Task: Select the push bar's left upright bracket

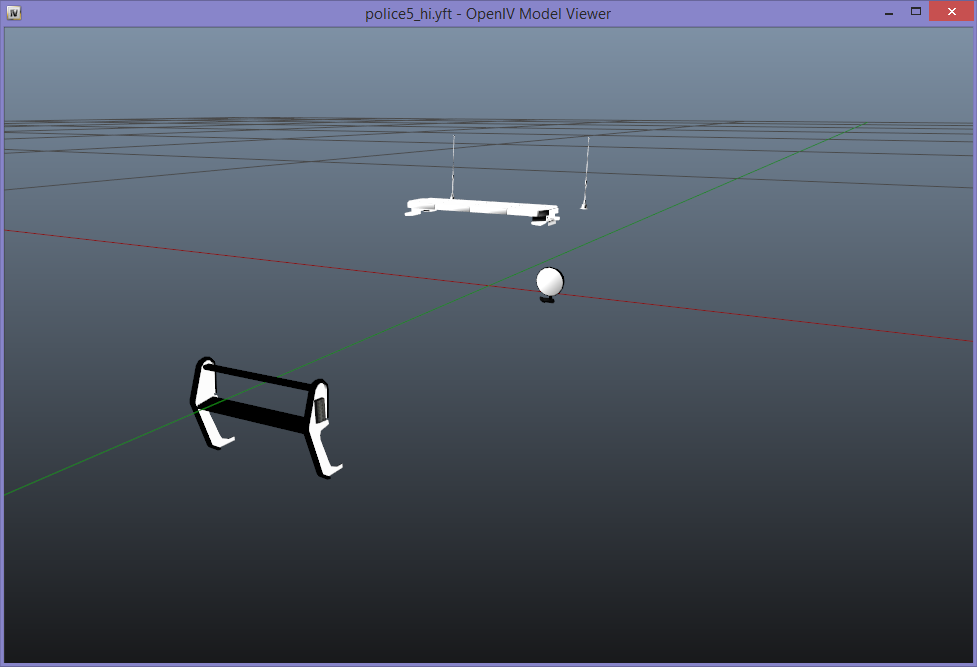Action: [207, 400]
